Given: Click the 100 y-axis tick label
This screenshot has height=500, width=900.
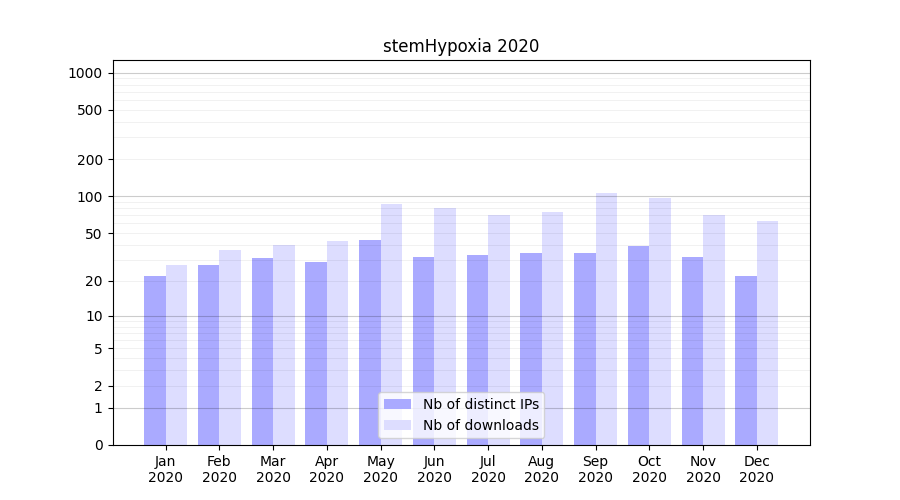Looking at the screenshot, I should coord(89,197).
